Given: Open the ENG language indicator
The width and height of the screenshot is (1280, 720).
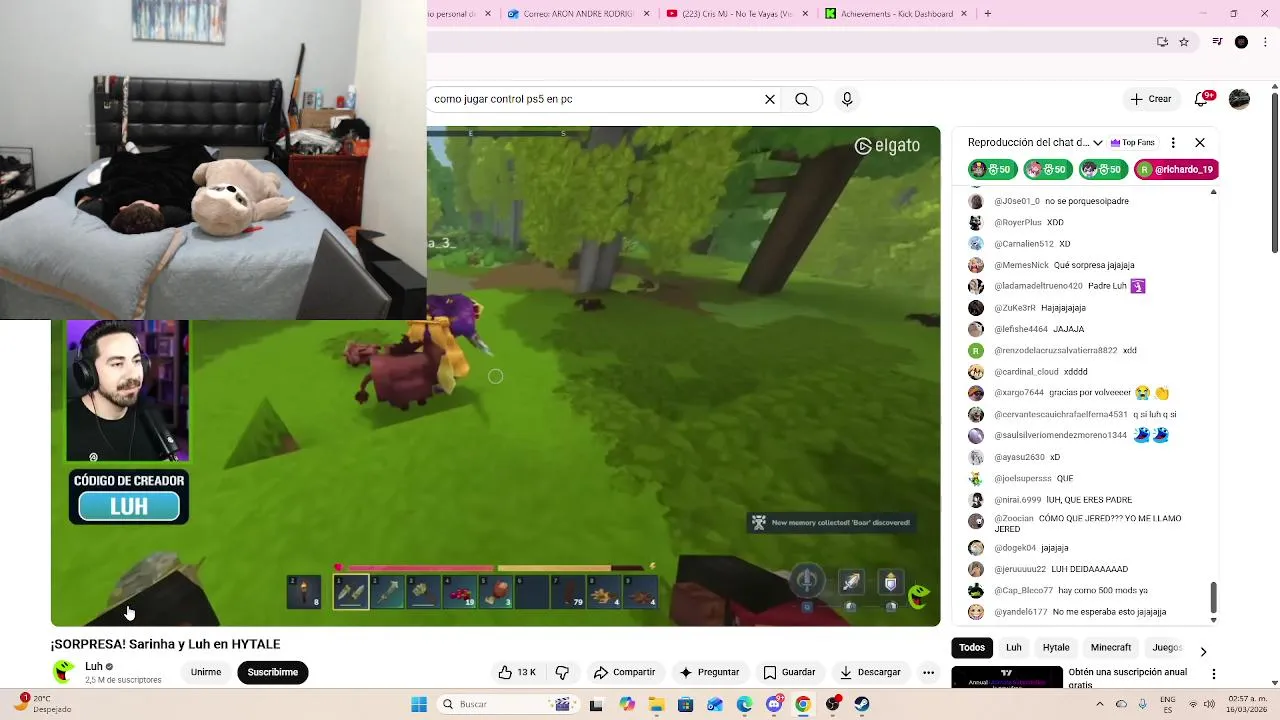Looking at the screenshot, I should pos(1168,704).
